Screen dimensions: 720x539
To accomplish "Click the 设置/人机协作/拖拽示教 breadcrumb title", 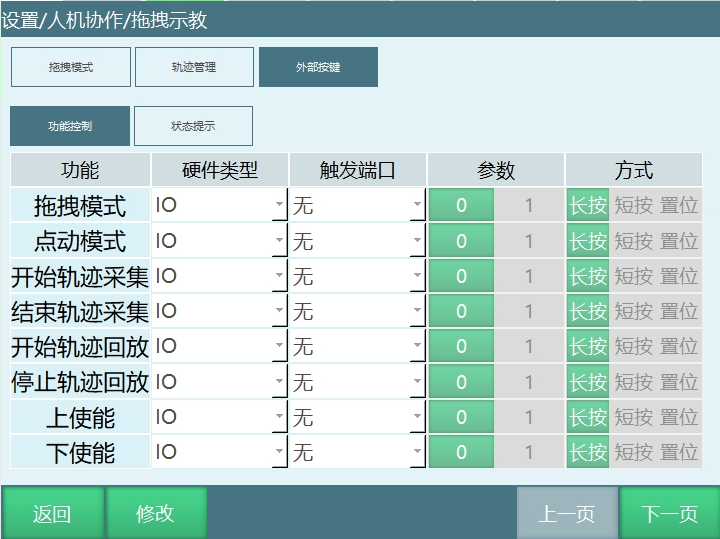I will pyautogui.click(x=105, y=20).
